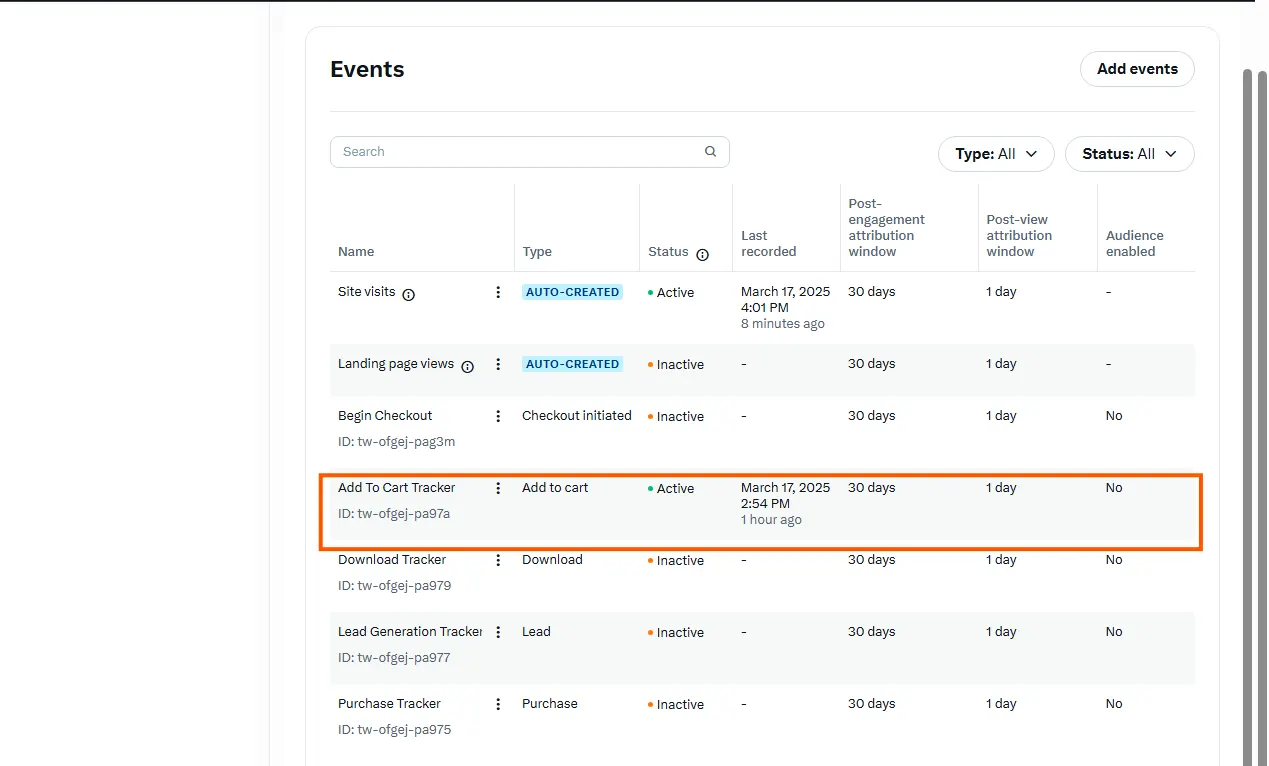Click the Audience enabled column header
The height and width of the screenshot is (766, 1269).
pos(1135,244)
